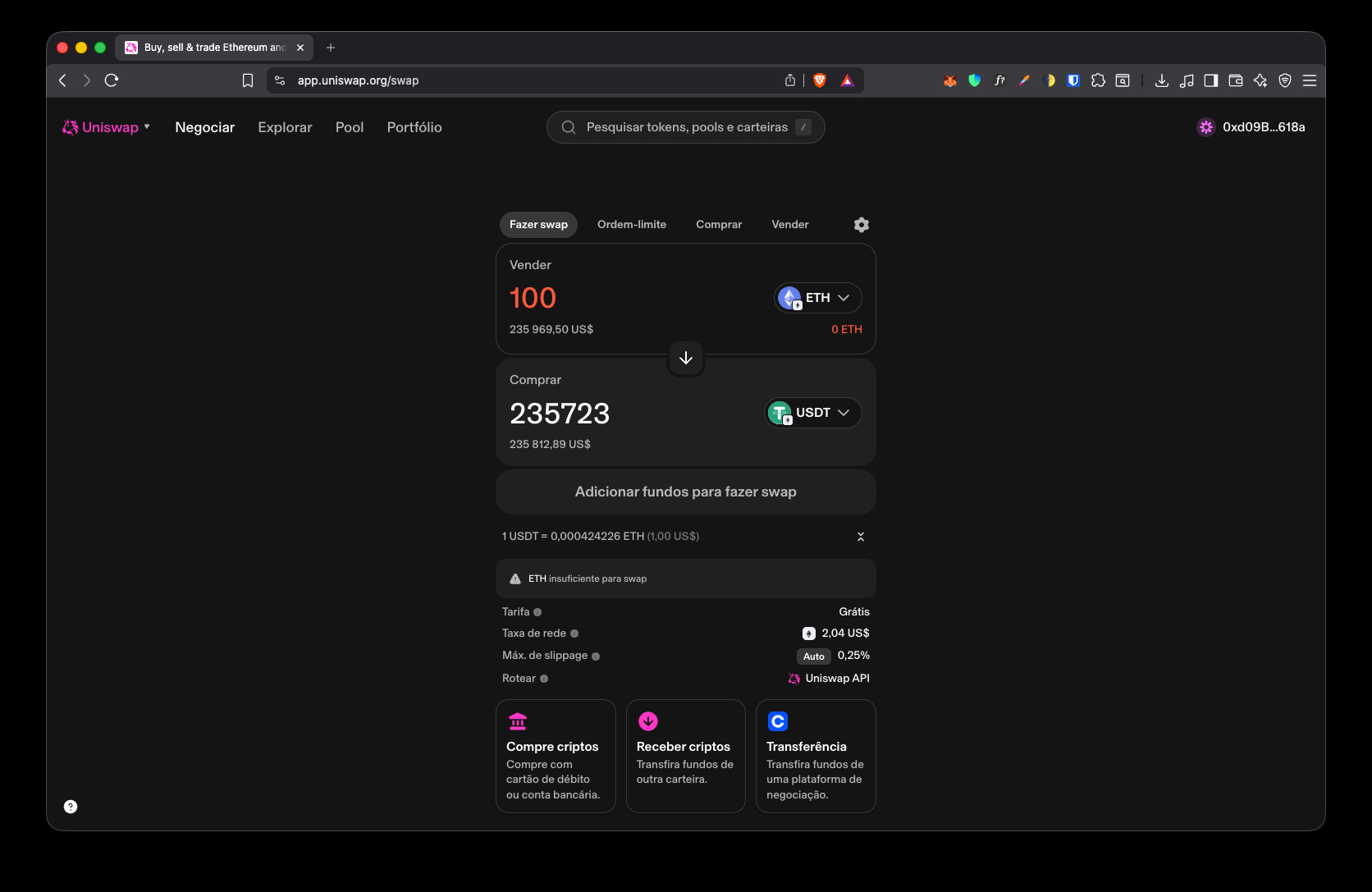Click the Uniswap unicorn logo

coord(71,127)
